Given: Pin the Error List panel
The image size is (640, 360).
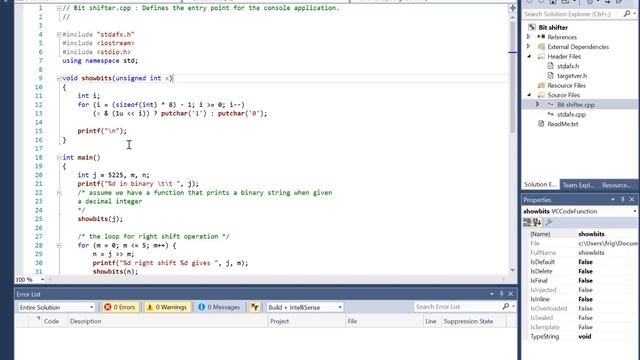Looking at the screenshot, I should [501, 294].
